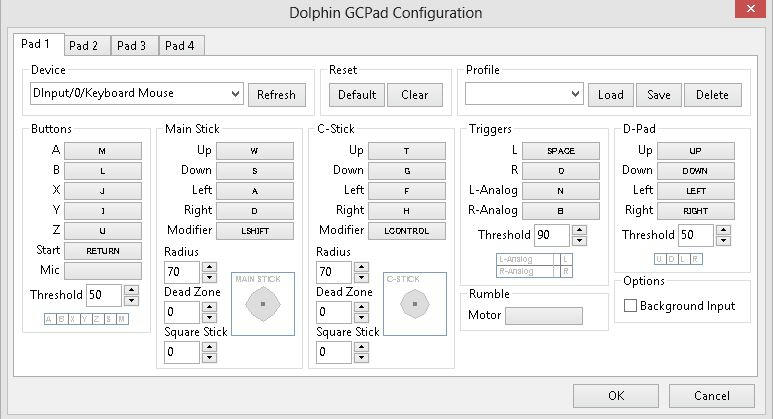The image size is (773, 419).
Task: Rebind C-Stick Up mapped to T
Action: 407,151
